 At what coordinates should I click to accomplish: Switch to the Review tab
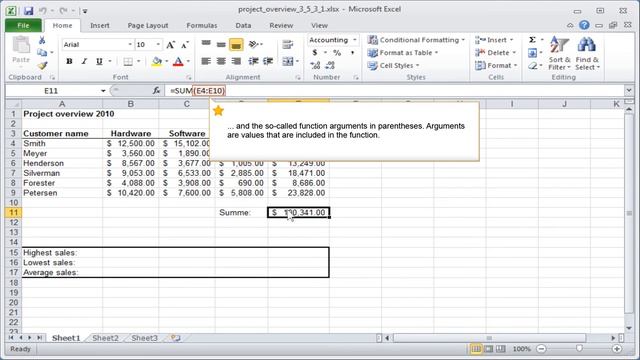coord(281,25)
